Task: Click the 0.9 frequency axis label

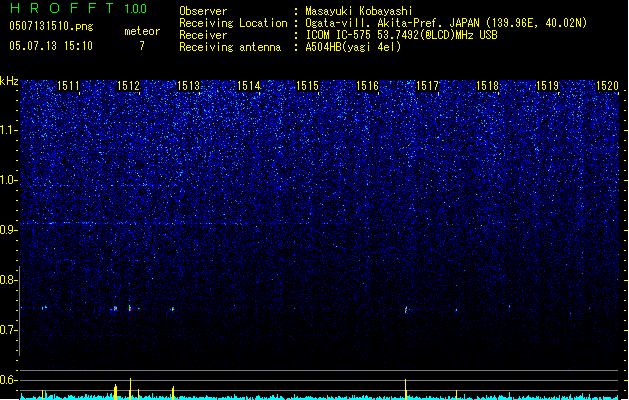Action: click(x=9, y=230)
